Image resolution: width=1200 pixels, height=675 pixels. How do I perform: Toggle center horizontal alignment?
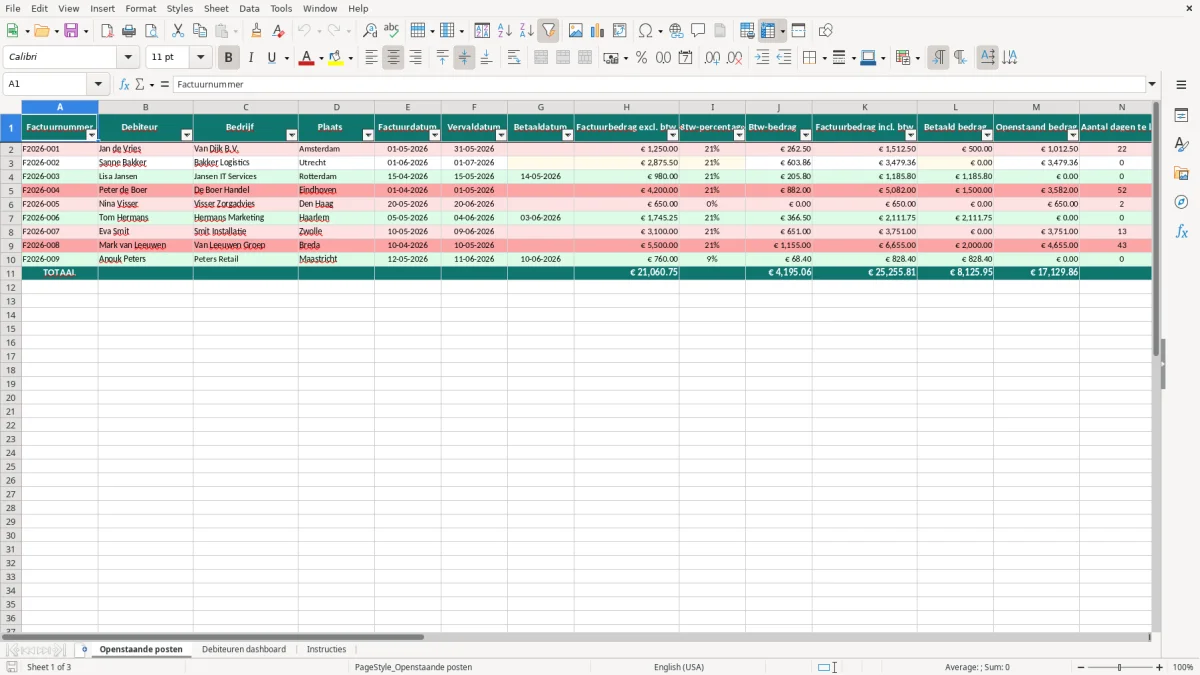click(393, 58)
